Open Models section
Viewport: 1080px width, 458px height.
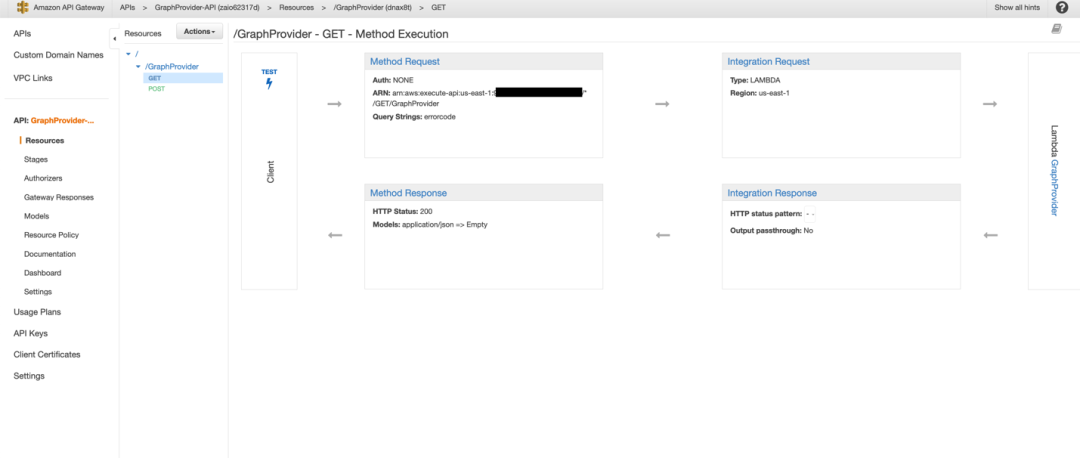pyautogui.click(x=36, y=216)
